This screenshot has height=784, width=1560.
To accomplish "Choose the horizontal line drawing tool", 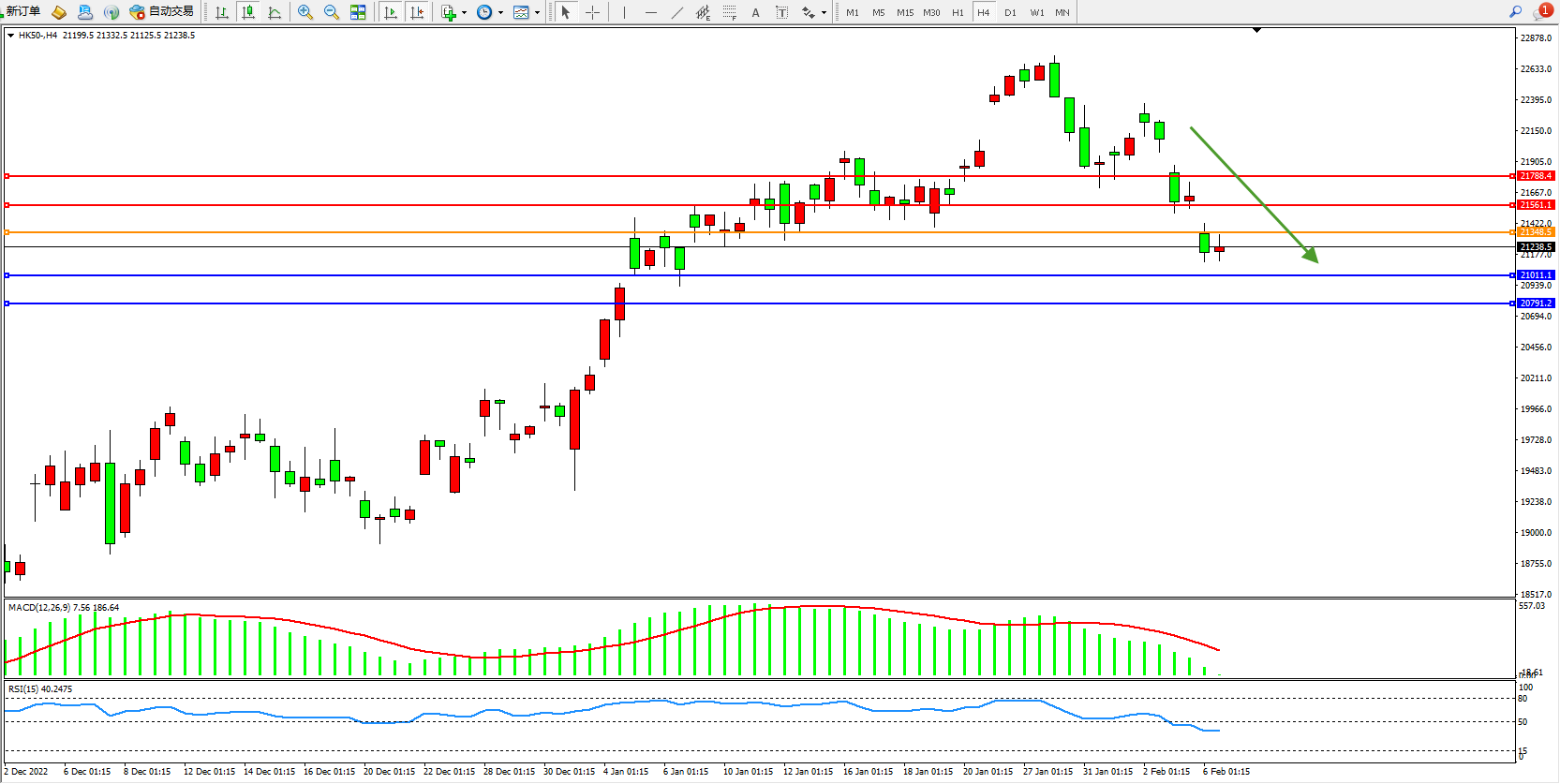I will (x=651, y=12).
